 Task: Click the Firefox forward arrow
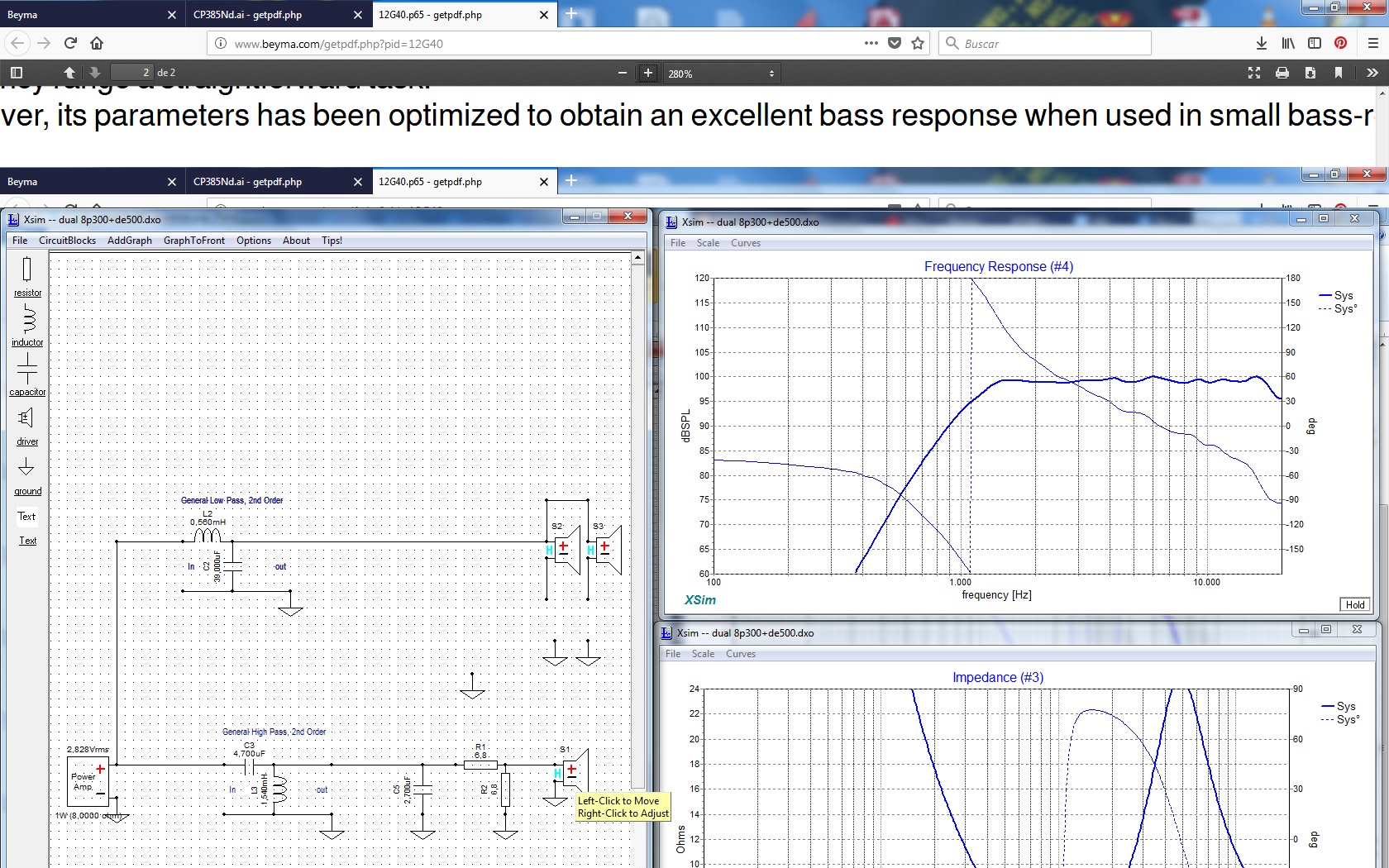45,43
